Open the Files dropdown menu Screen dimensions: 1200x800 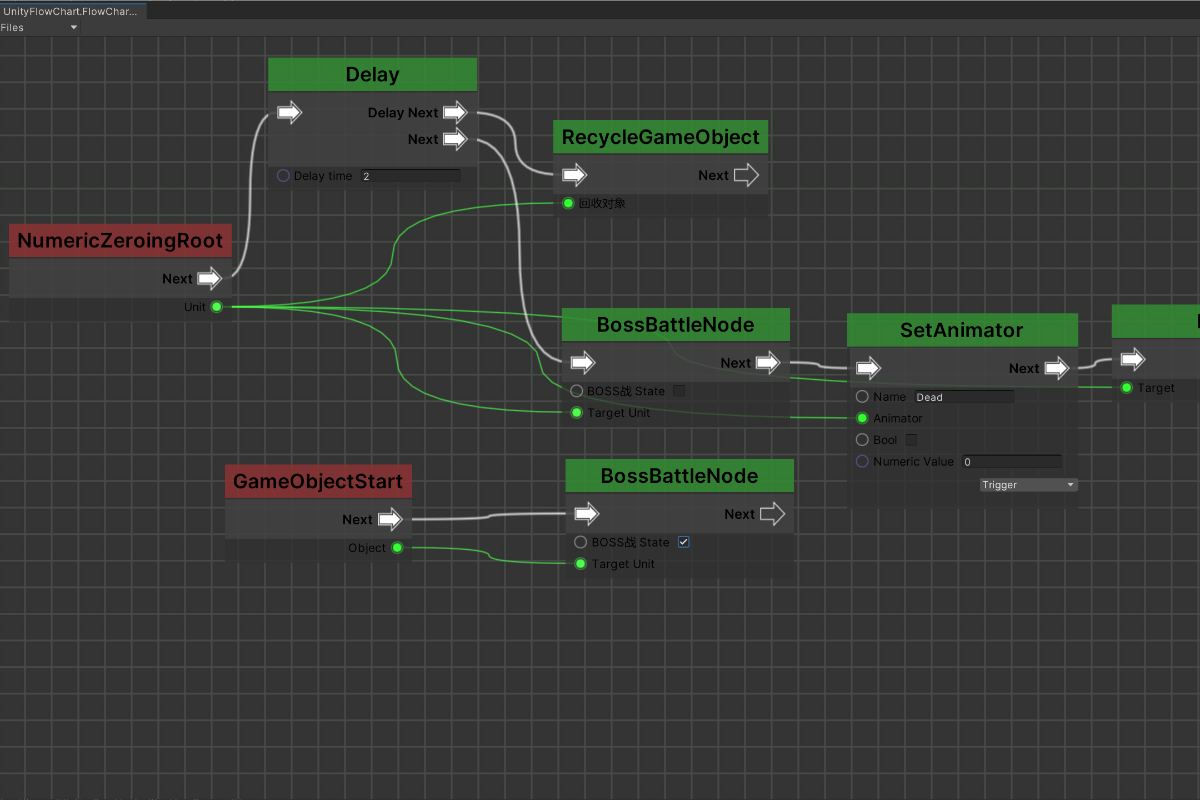point(40,28)
